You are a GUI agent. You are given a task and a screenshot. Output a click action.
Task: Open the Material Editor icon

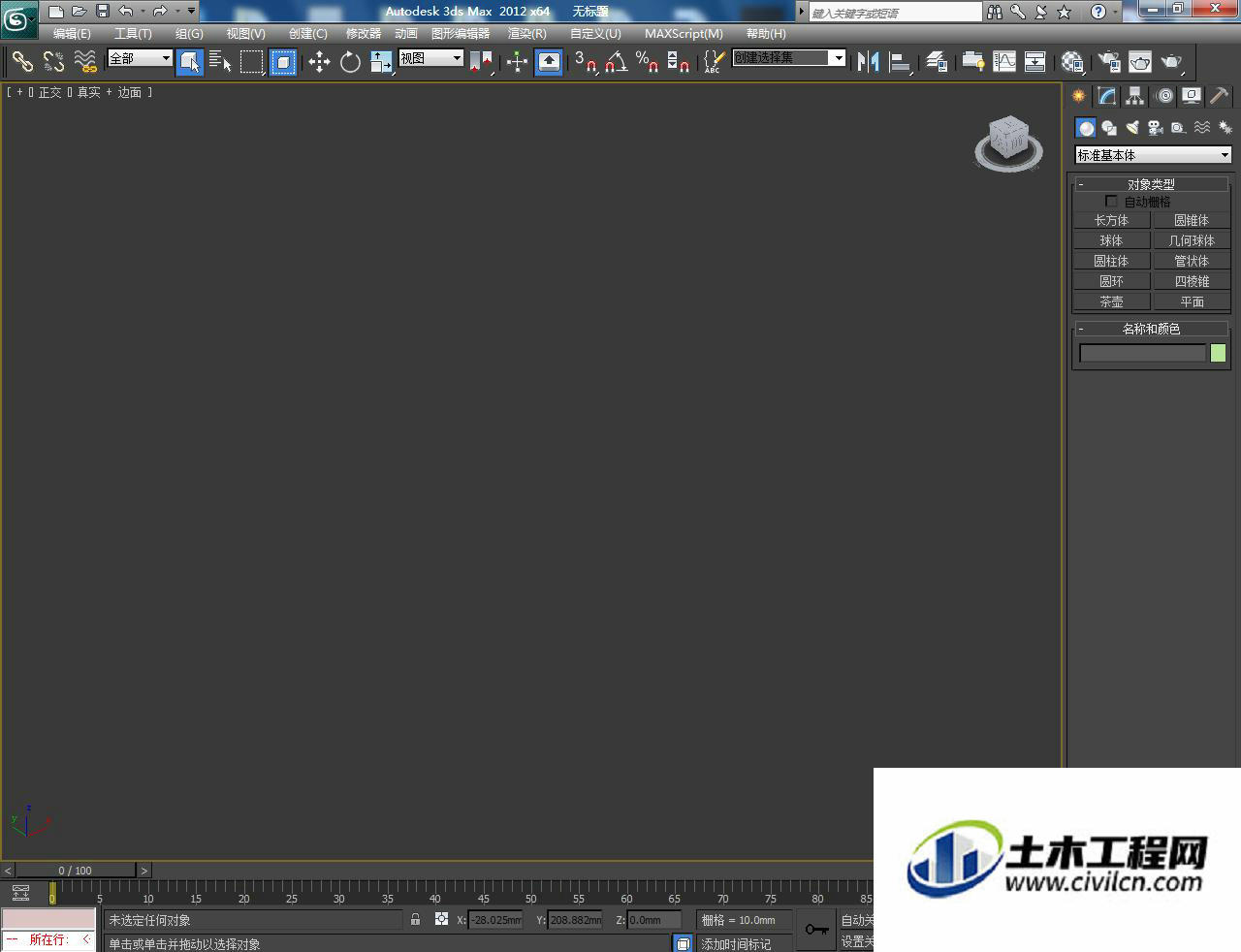tap(1072, 62)
